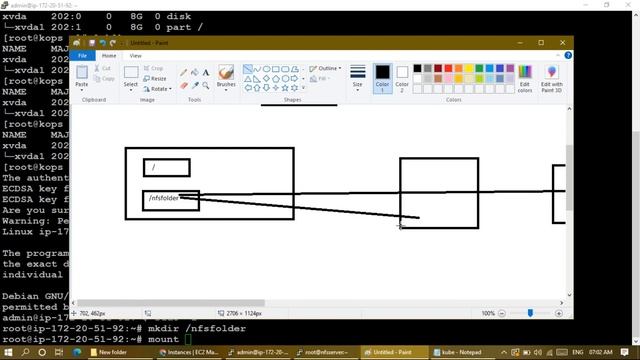Click the zoom in plus button
The height and width of the screenshot is (360, 640).
click(x=559, y=313)
